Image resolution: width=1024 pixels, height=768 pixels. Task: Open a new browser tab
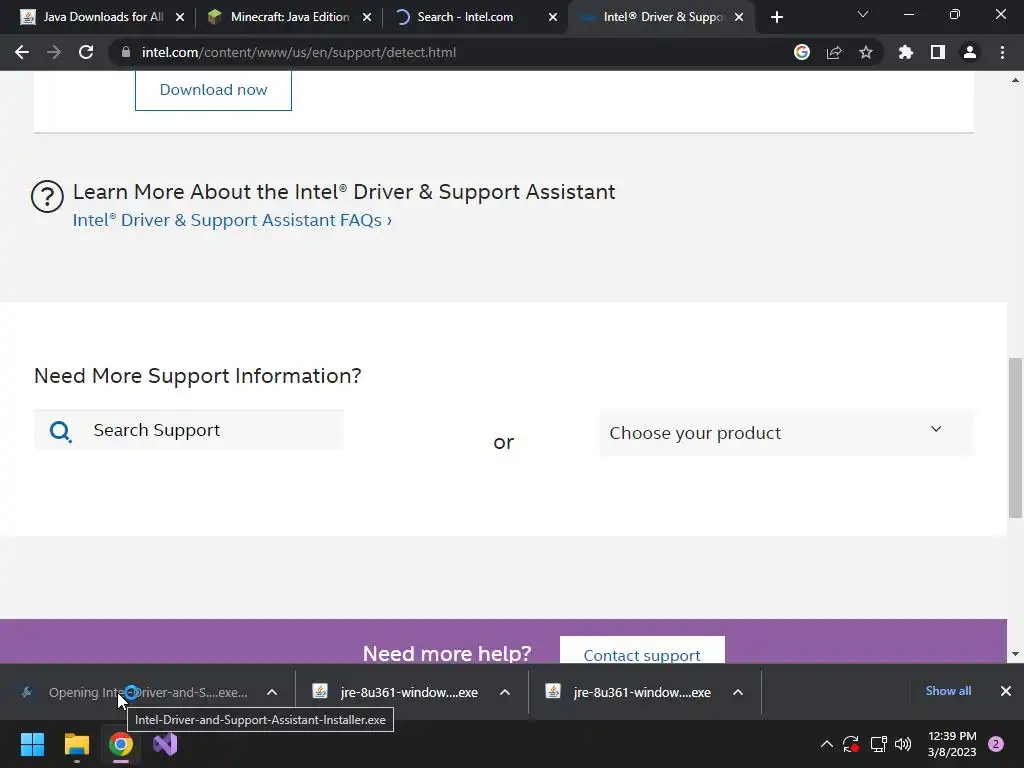pyautogui.click(x=776, y=17)
